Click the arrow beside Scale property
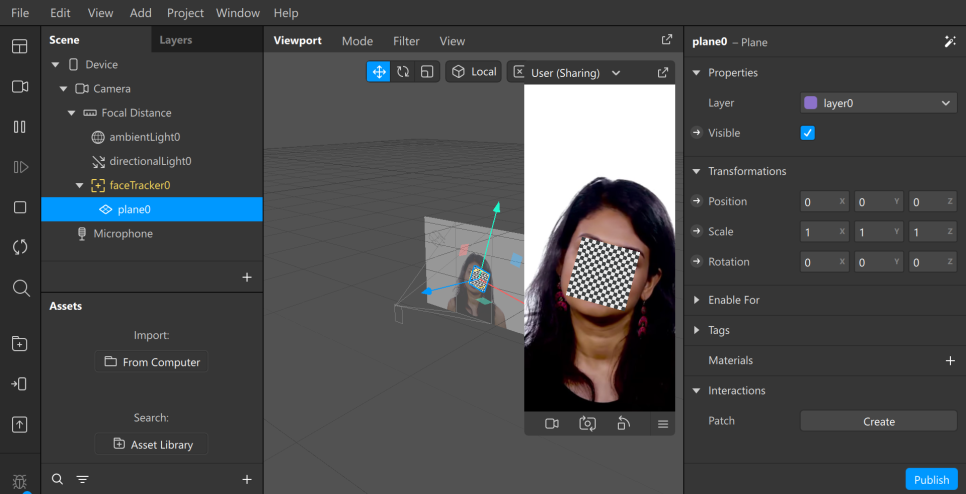Image resolution: width=966 pixels, height=494 pixels. coord(697,232)
